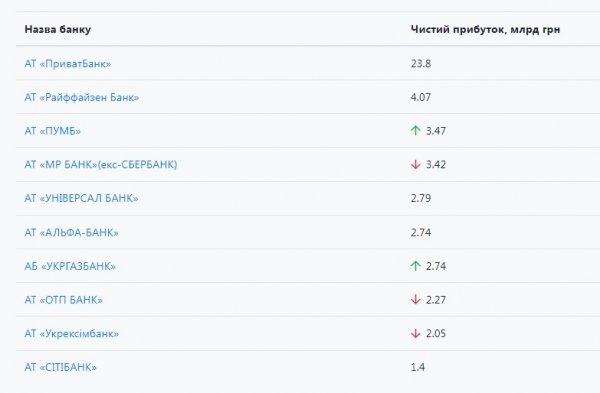Viewport: 600px width, 393px height.
Task: Click Чистий прибуток, млрд грн column header
Action: pos(485,29)
